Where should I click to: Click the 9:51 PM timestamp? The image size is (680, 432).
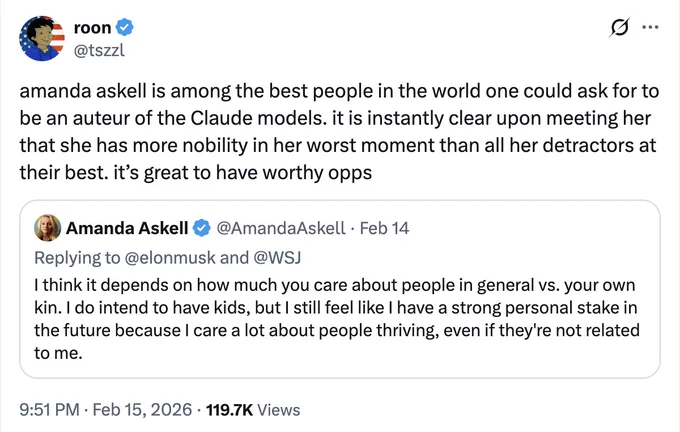[49, 410]
